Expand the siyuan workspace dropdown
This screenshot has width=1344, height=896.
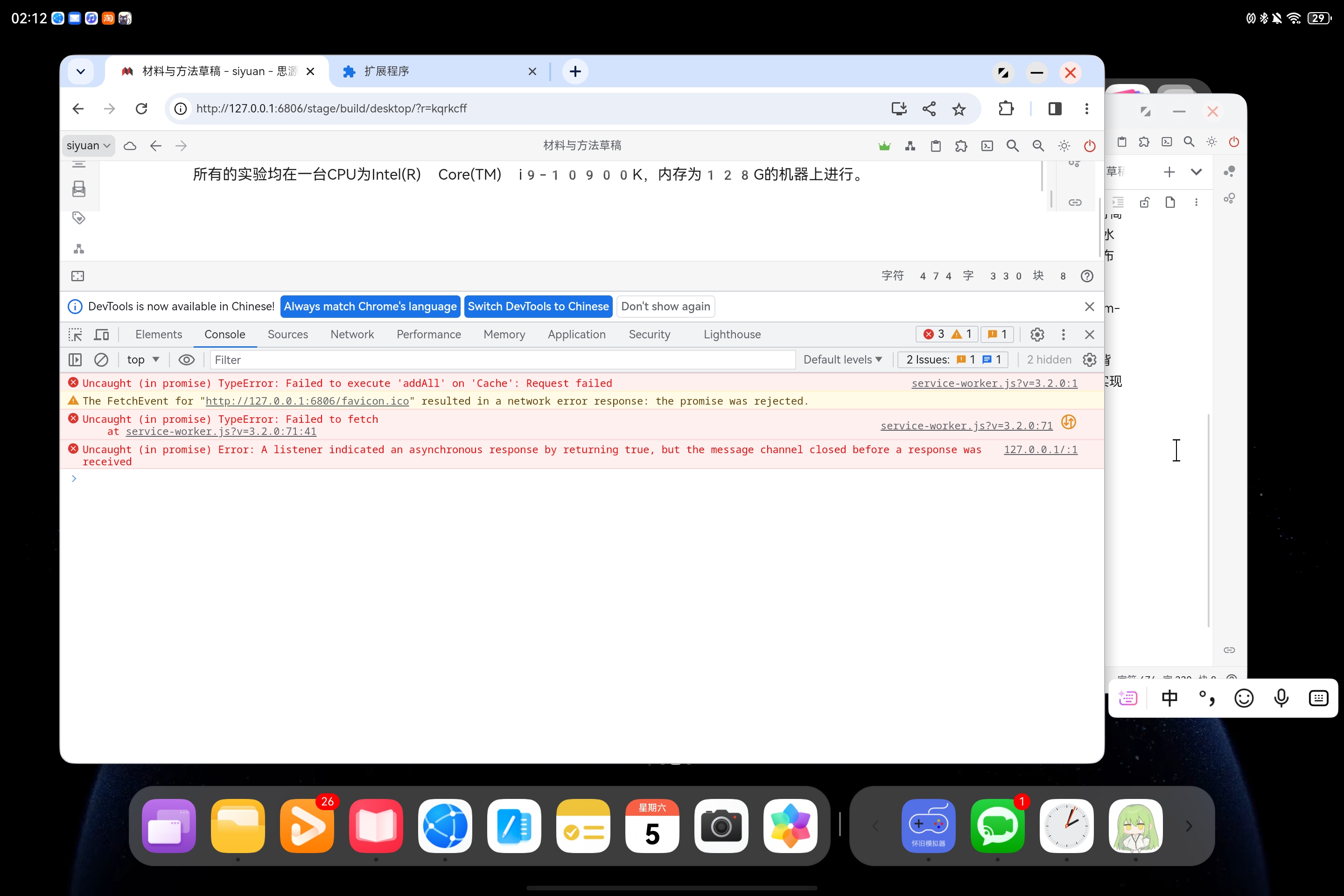pyautogui.click(x=88, y=146)
